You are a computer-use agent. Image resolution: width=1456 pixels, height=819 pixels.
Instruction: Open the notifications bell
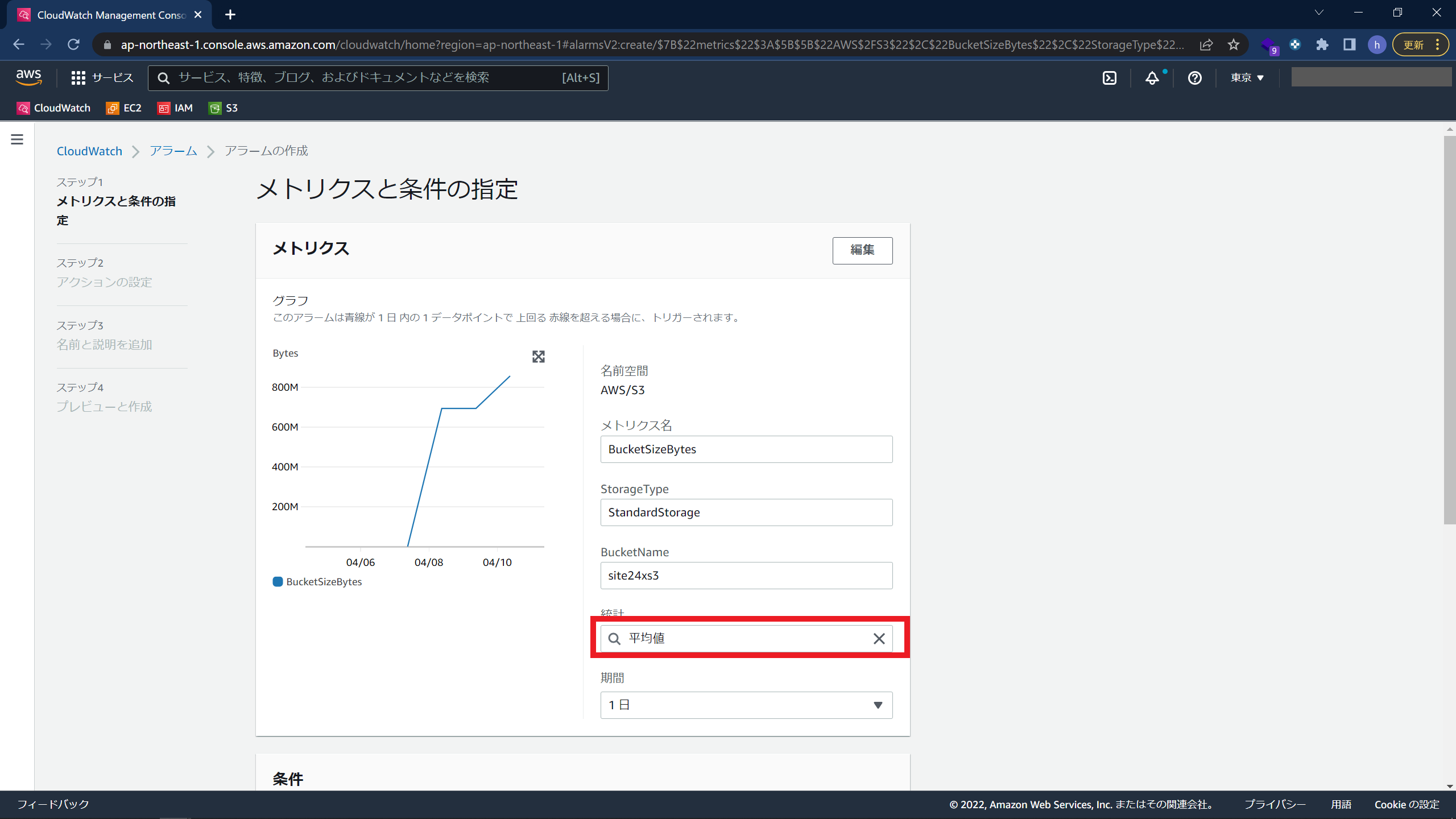pyautogui.click(x=1152, y=78)
